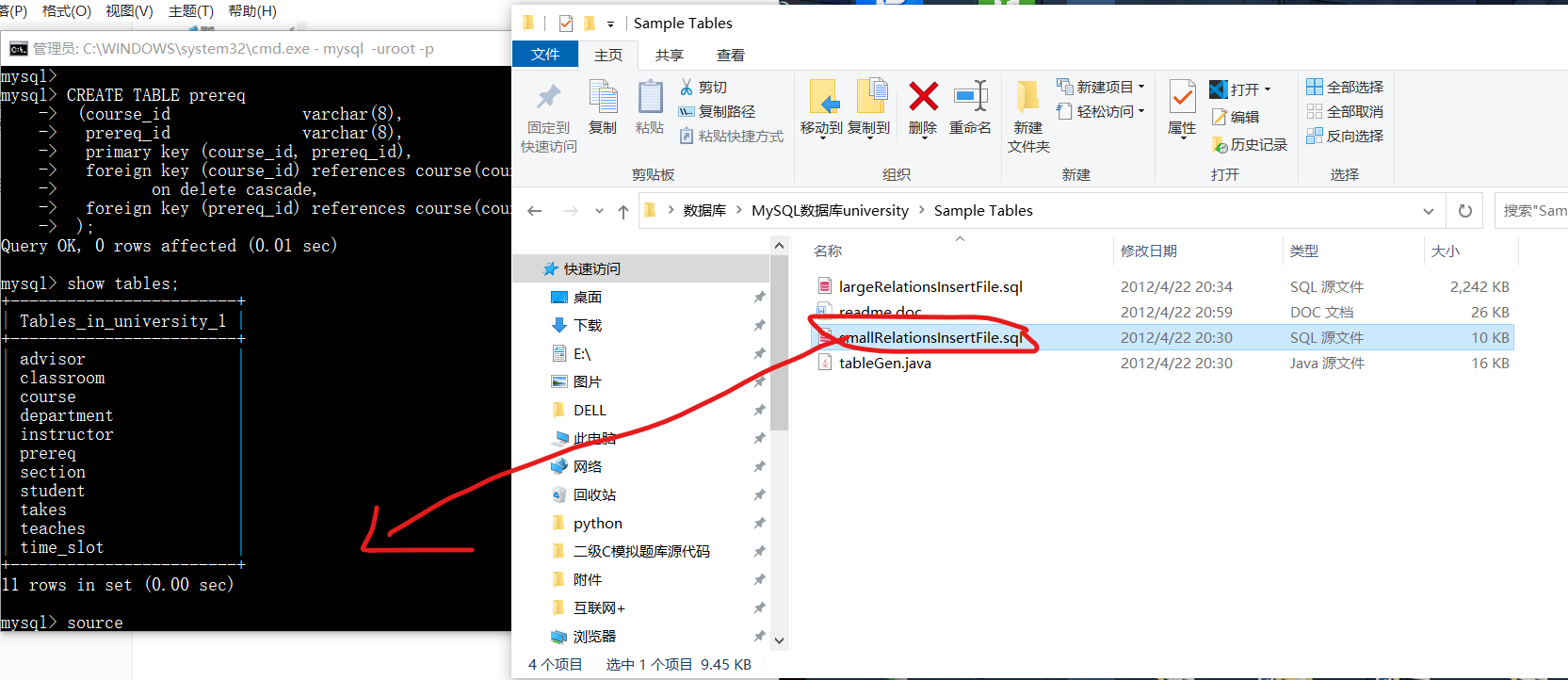1568x680 pixels.
Task: Click the Quick access star header
Action: (x=582, y=268)
